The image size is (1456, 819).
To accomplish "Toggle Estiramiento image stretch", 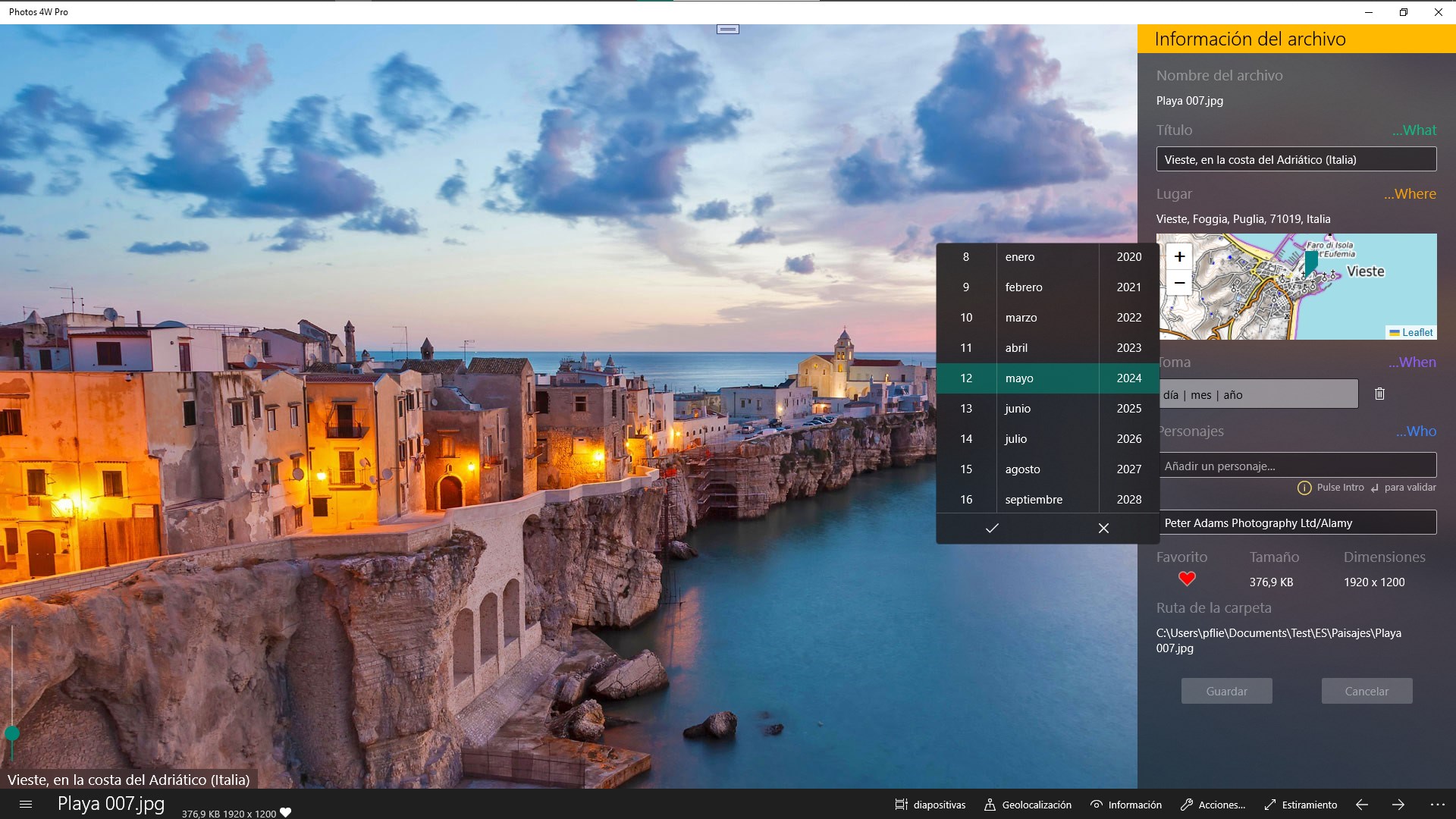I will pos(1301,805).
